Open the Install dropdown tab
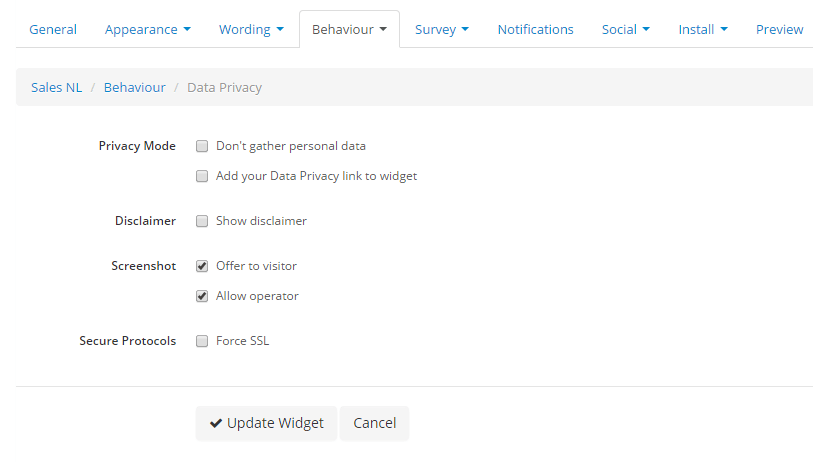Image resolution: width=813 pixels, height=462 pixels. coord(702,29)
